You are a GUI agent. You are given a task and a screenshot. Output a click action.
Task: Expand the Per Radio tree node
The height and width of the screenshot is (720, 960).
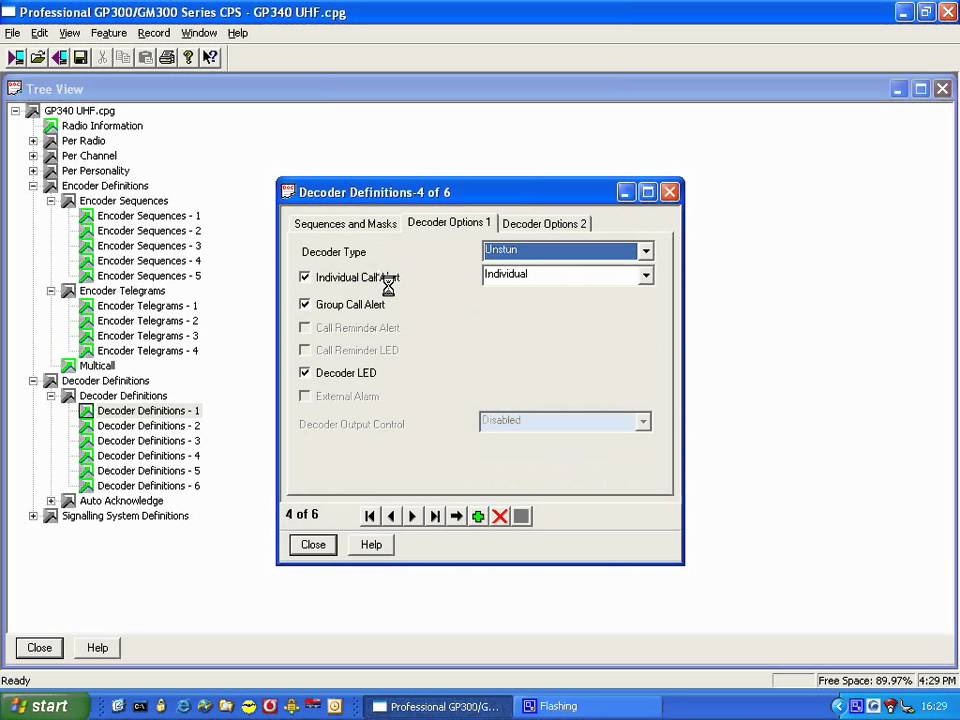point(33,141)
